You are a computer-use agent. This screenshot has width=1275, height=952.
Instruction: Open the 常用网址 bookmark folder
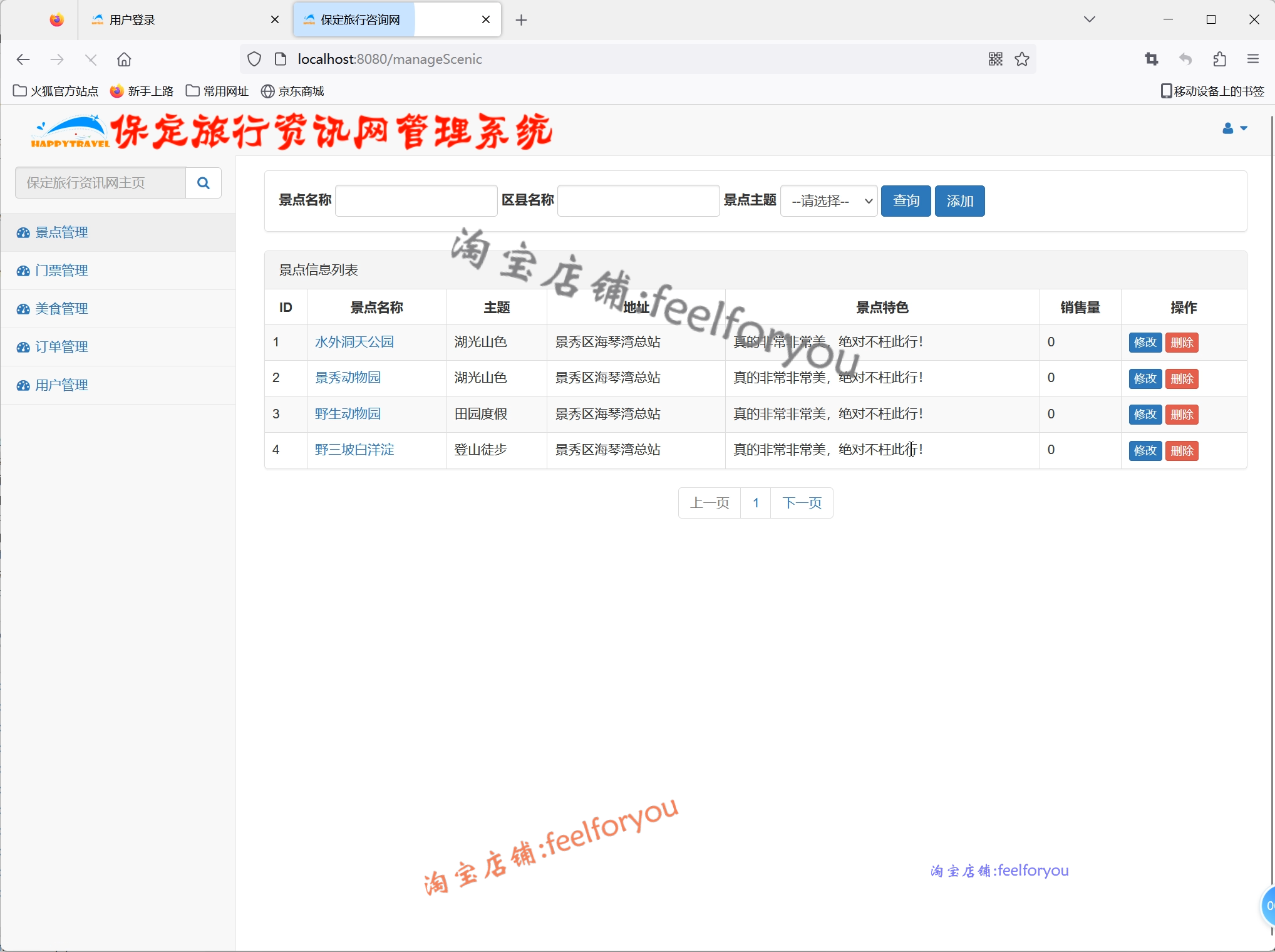tap(217, 91)
